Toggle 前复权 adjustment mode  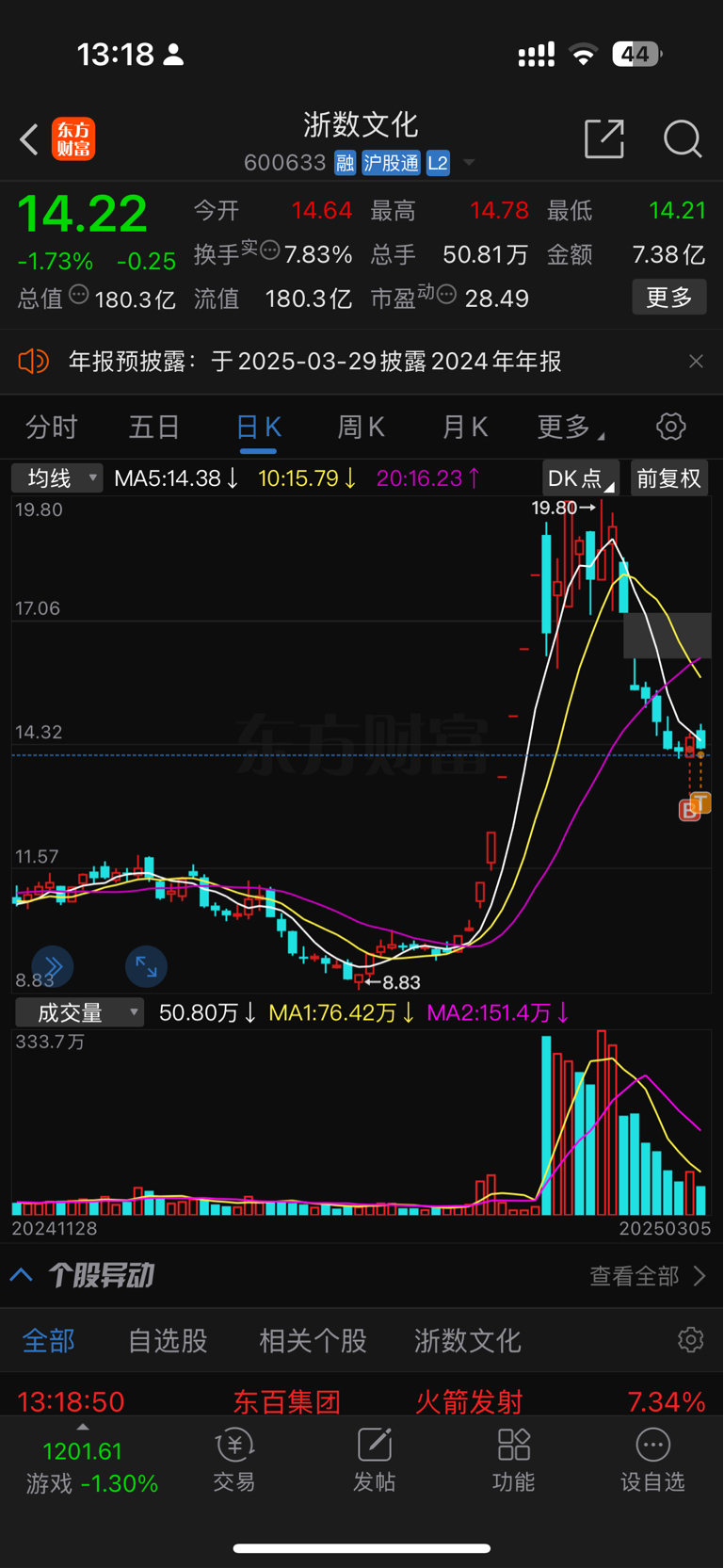tap(669, 478)
